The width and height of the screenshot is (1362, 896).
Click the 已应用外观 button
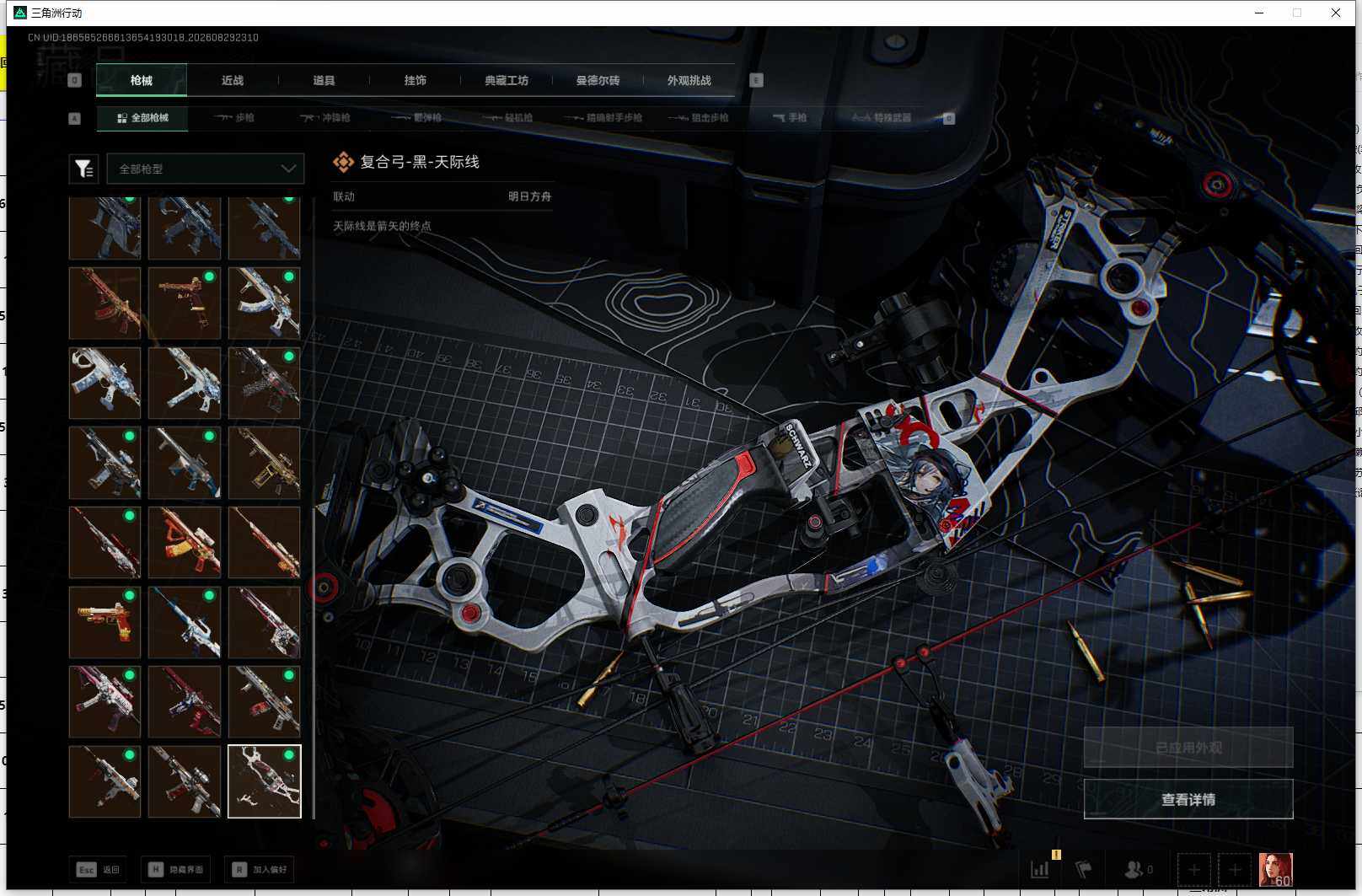point(1188,748)
